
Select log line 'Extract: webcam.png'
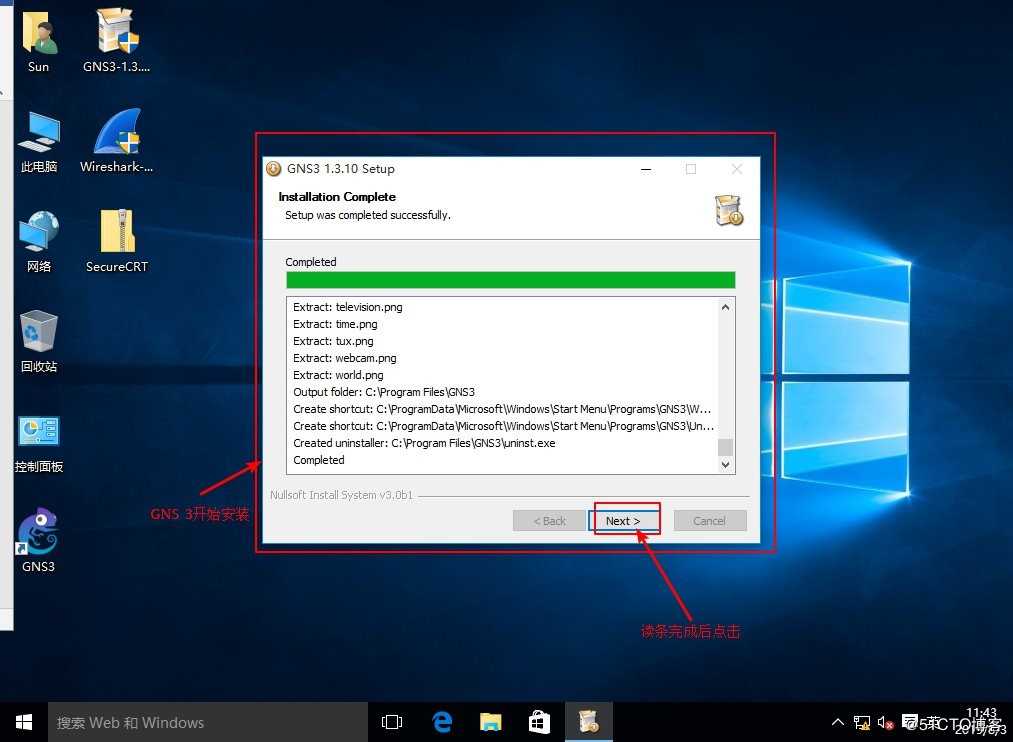pyautogui.click(x=345, y=358)
